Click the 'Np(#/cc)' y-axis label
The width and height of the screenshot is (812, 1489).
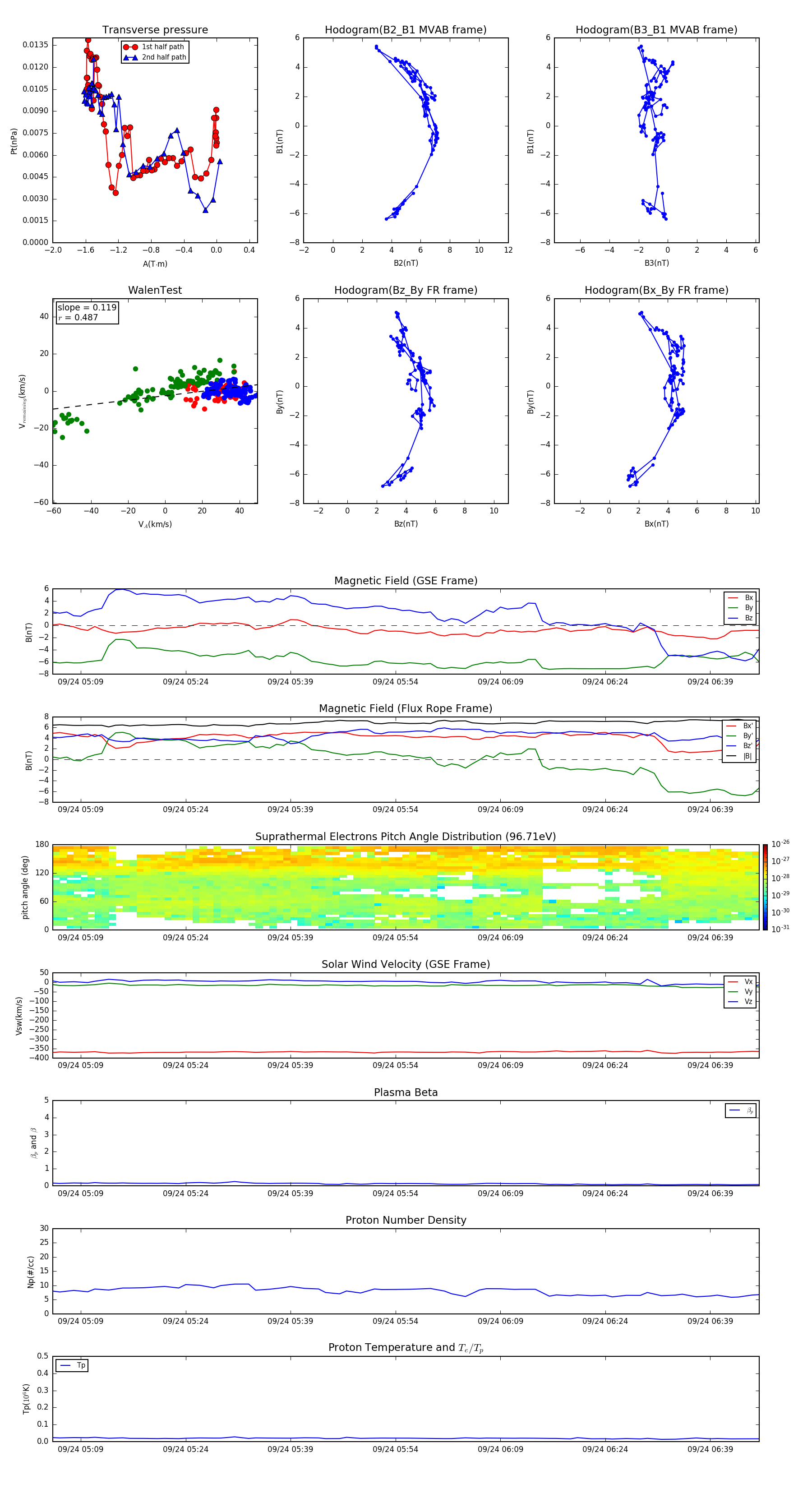pos(31,1272)
